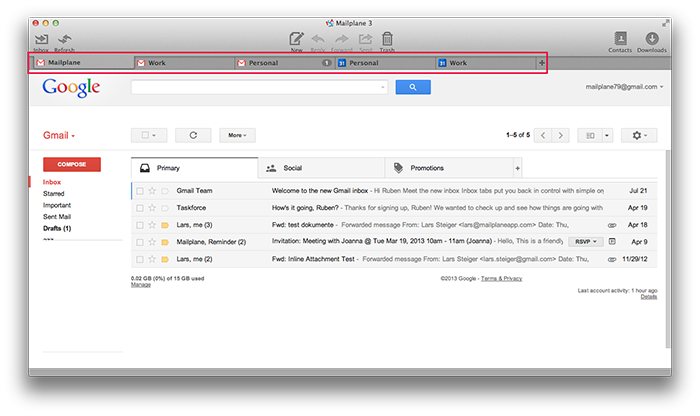
Task: Add a new account tab with plus
Action: pyautogui.click(x=542, y=63)
